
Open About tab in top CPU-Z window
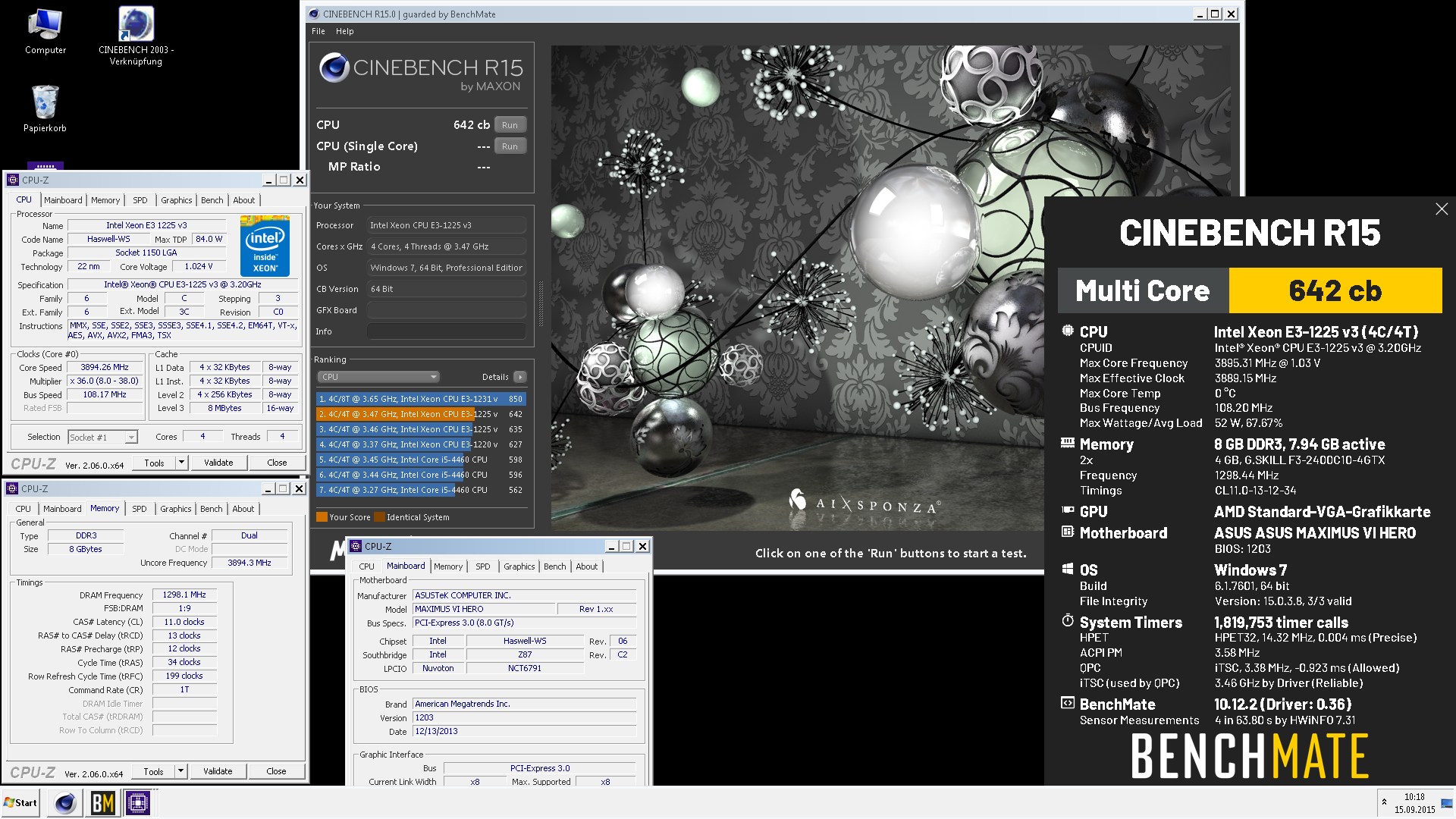244,200
